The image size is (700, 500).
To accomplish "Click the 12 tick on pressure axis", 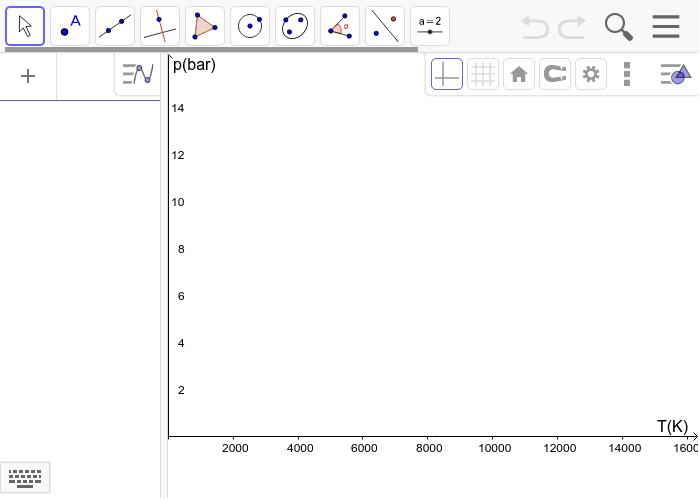I will pos(178,155).
